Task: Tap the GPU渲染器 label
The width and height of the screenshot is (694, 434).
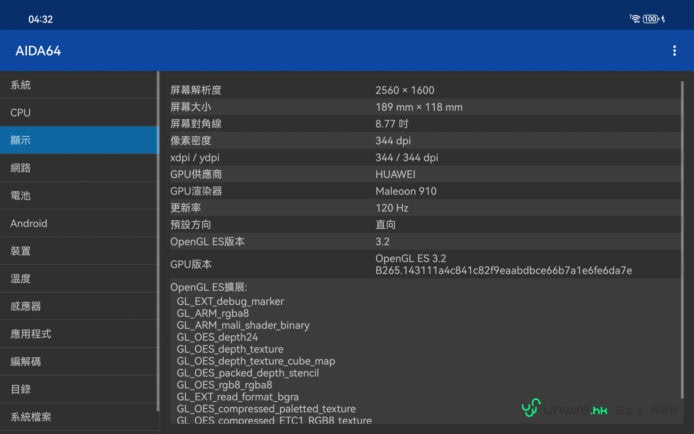Action: pyautogui.click(x=196, y=191)
